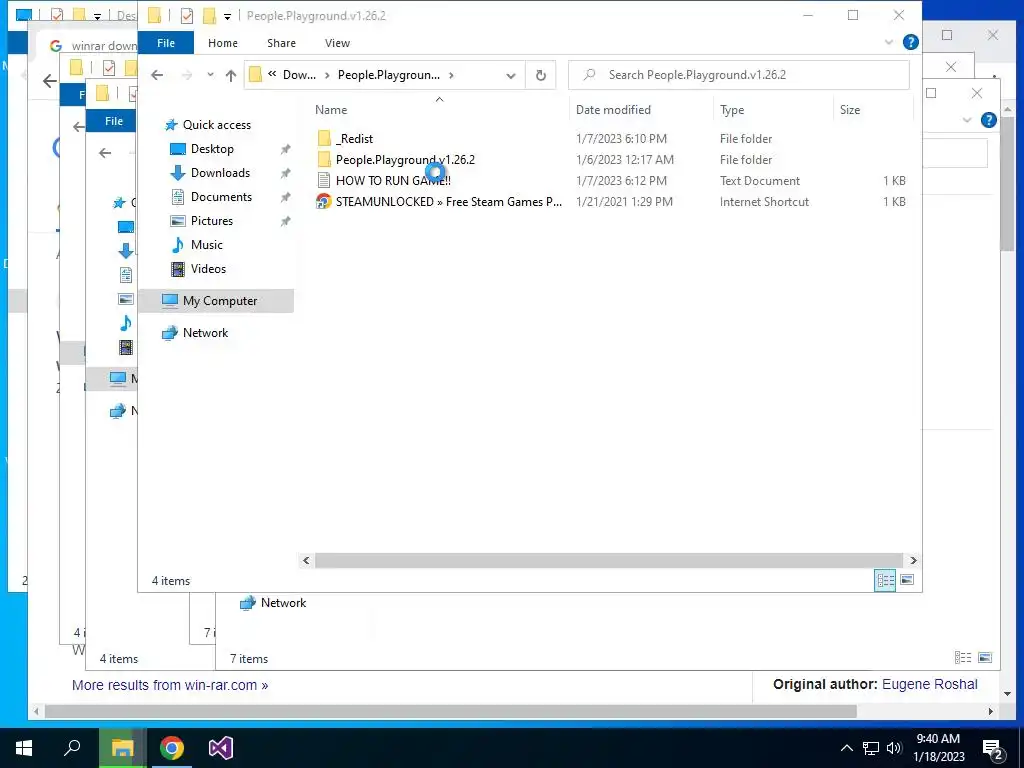
Task: Click pin icon next to Downloads
Action: pos(285,174)
